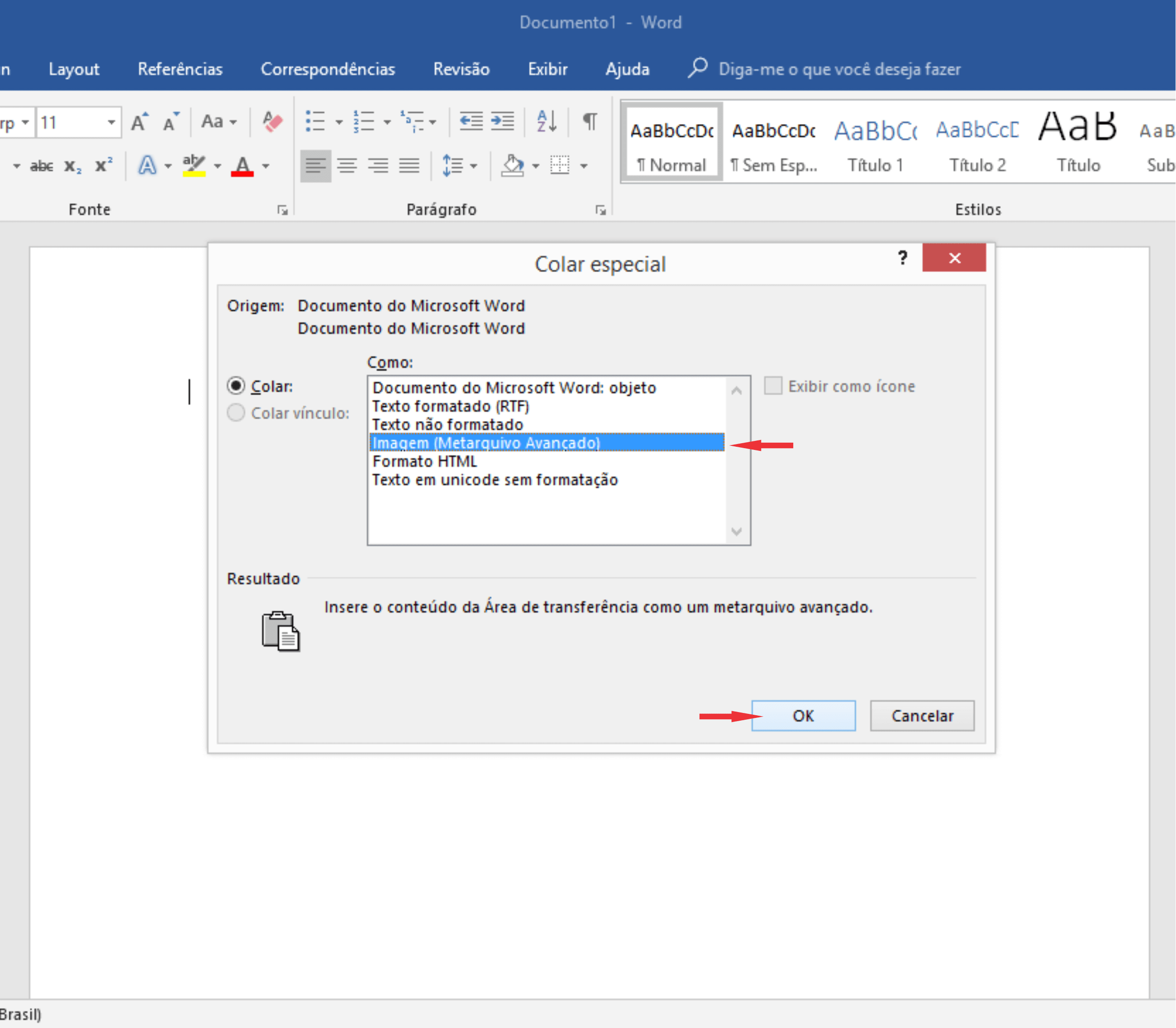Click the Increase Indent icon

pos(503,121)
